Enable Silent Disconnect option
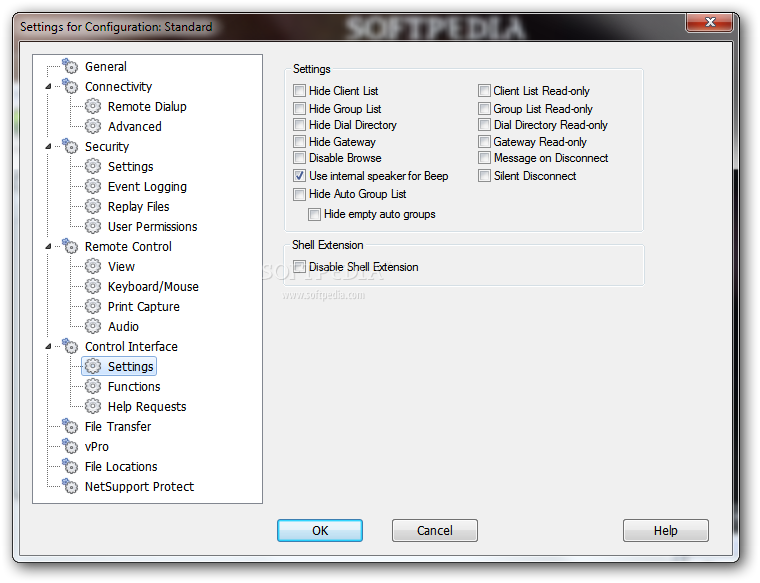Screen dimensions: 760x583 coord(484,175)
